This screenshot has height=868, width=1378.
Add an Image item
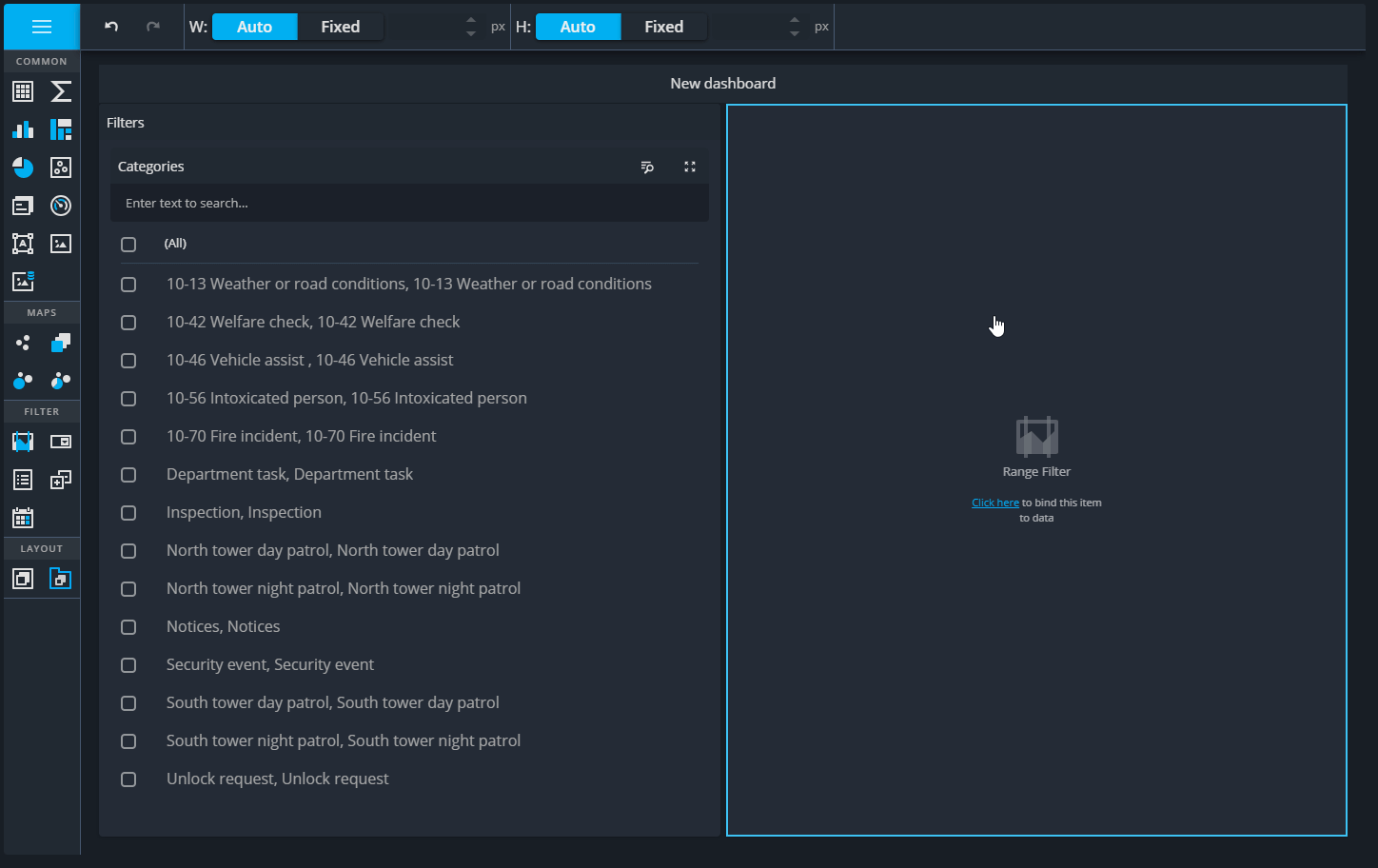(61, 244)
